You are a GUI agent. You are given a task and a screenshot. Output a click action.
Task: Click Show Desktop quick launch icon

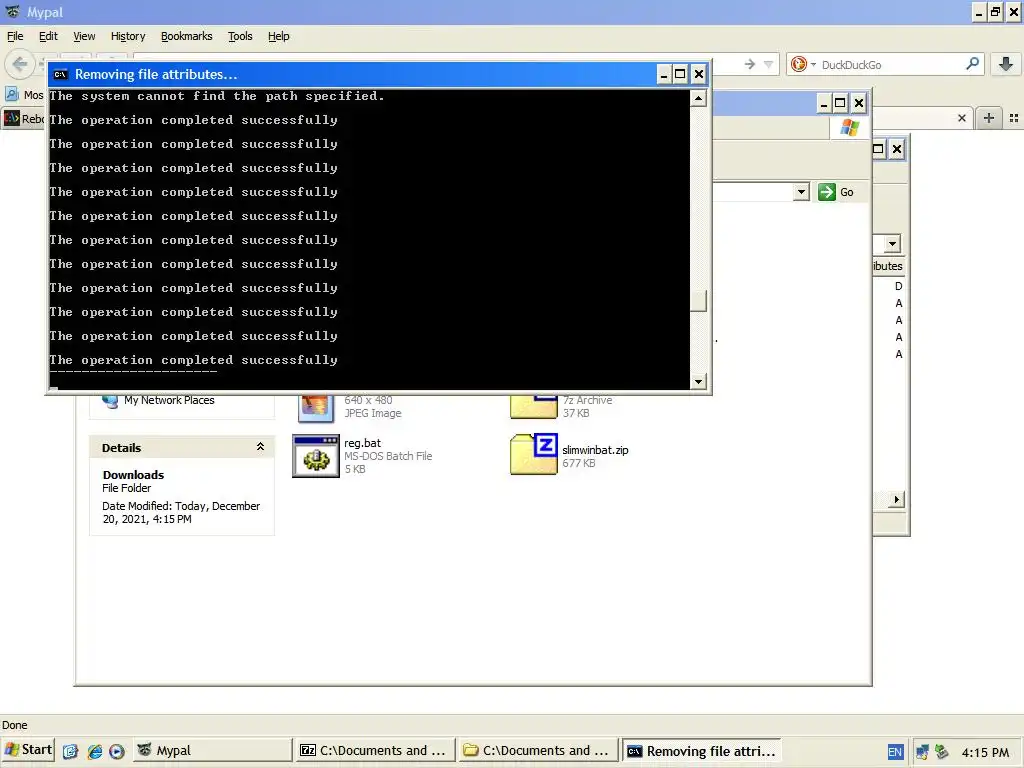(70, 751)
